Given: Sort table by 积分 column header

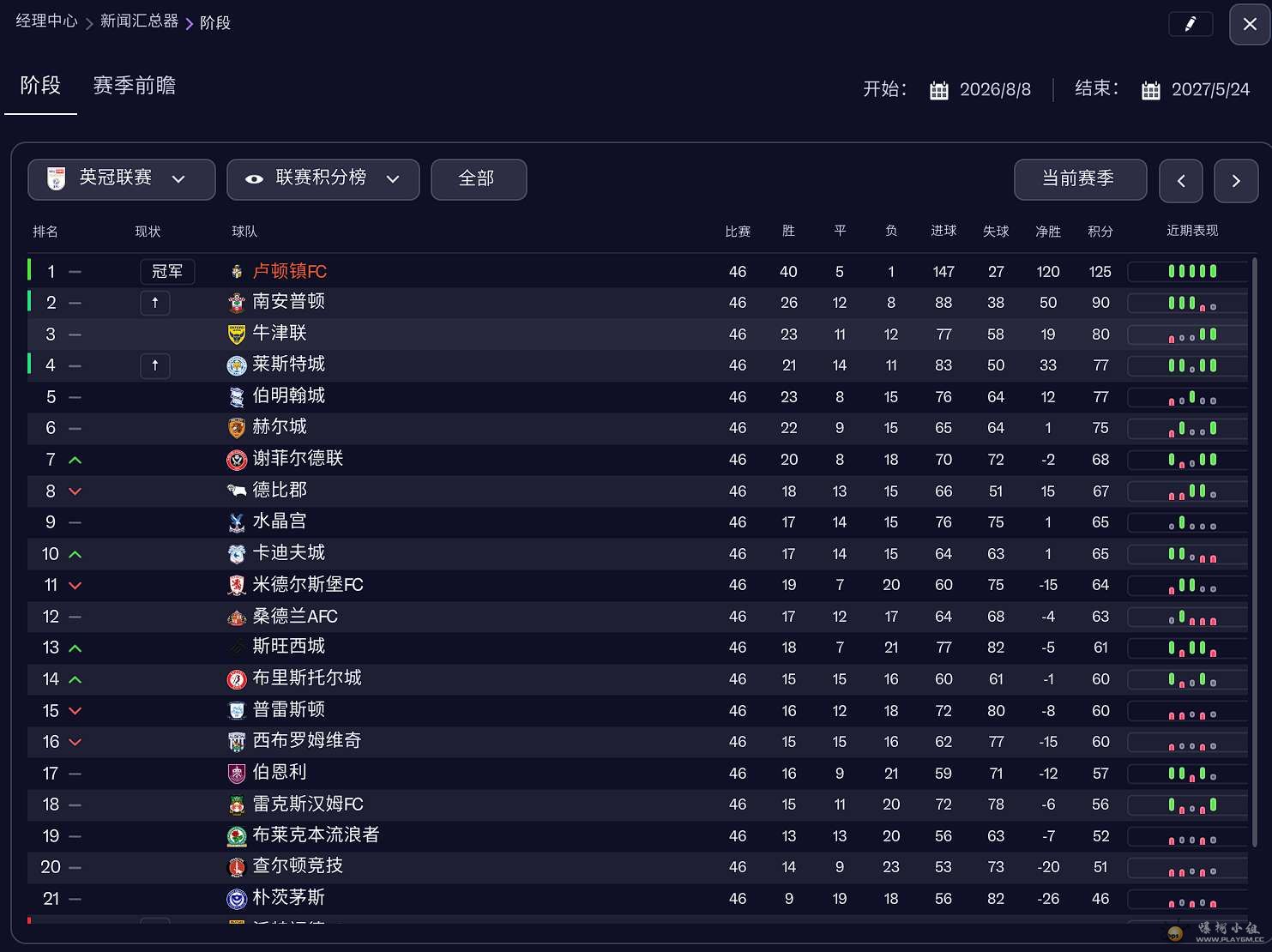Looking at the screenshot, I should coord(1100,232).
